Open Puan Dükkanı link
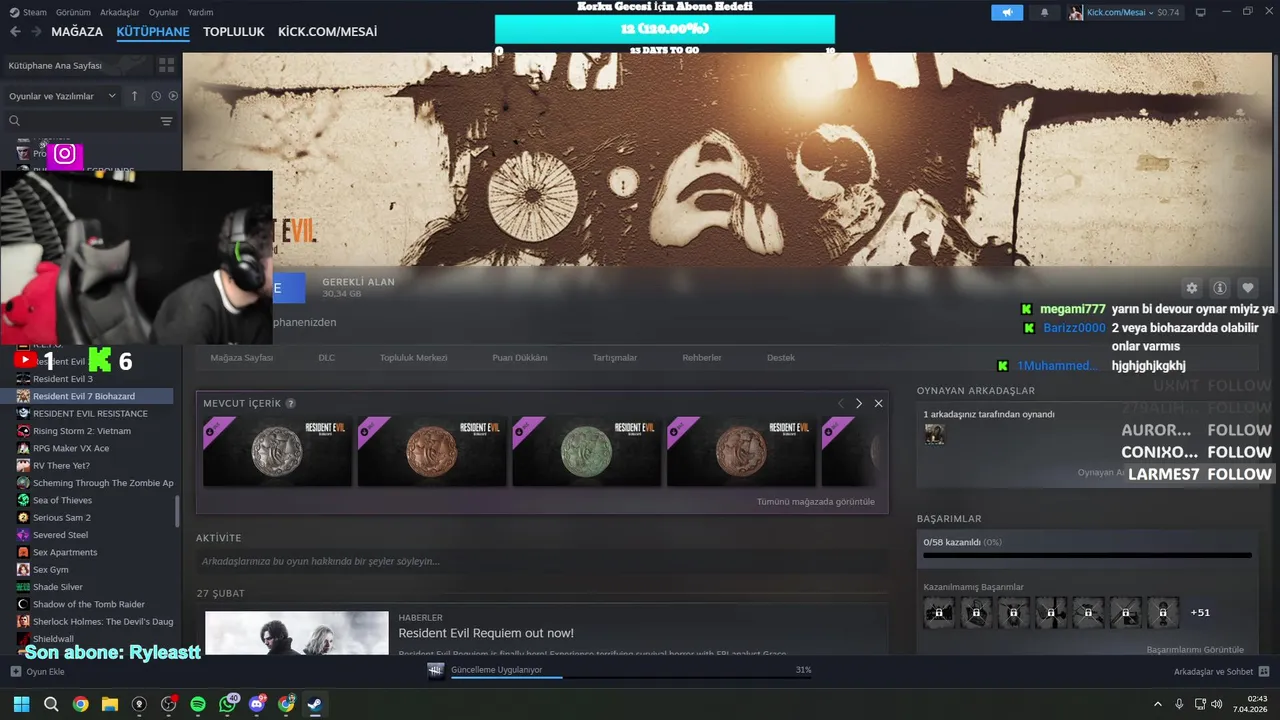This screenshot has width=1280, height=720. (x=520, y=357)
